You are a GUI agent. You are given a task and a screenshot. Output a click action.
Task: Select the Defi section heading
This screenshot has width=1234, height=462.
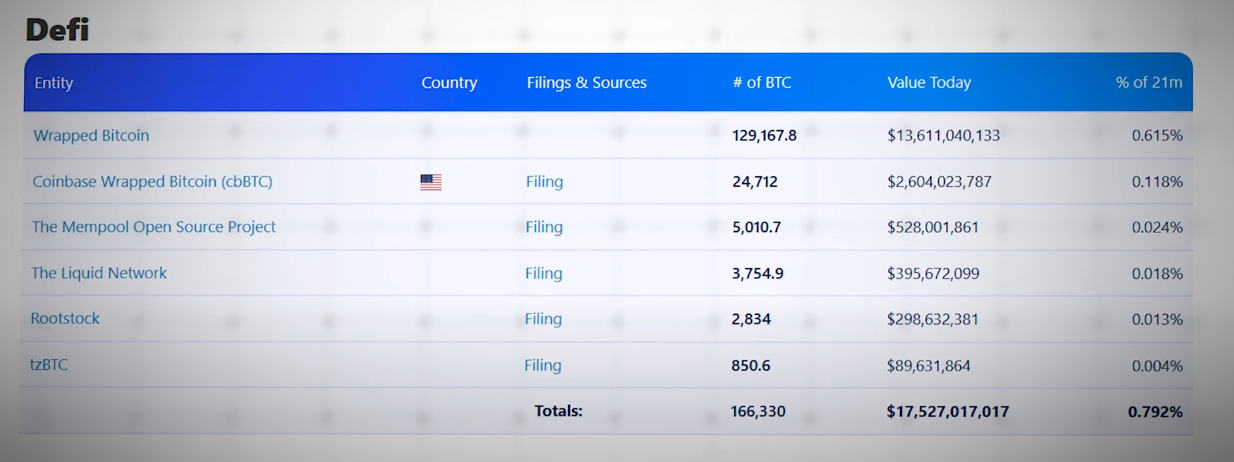[x=57, y=30]
